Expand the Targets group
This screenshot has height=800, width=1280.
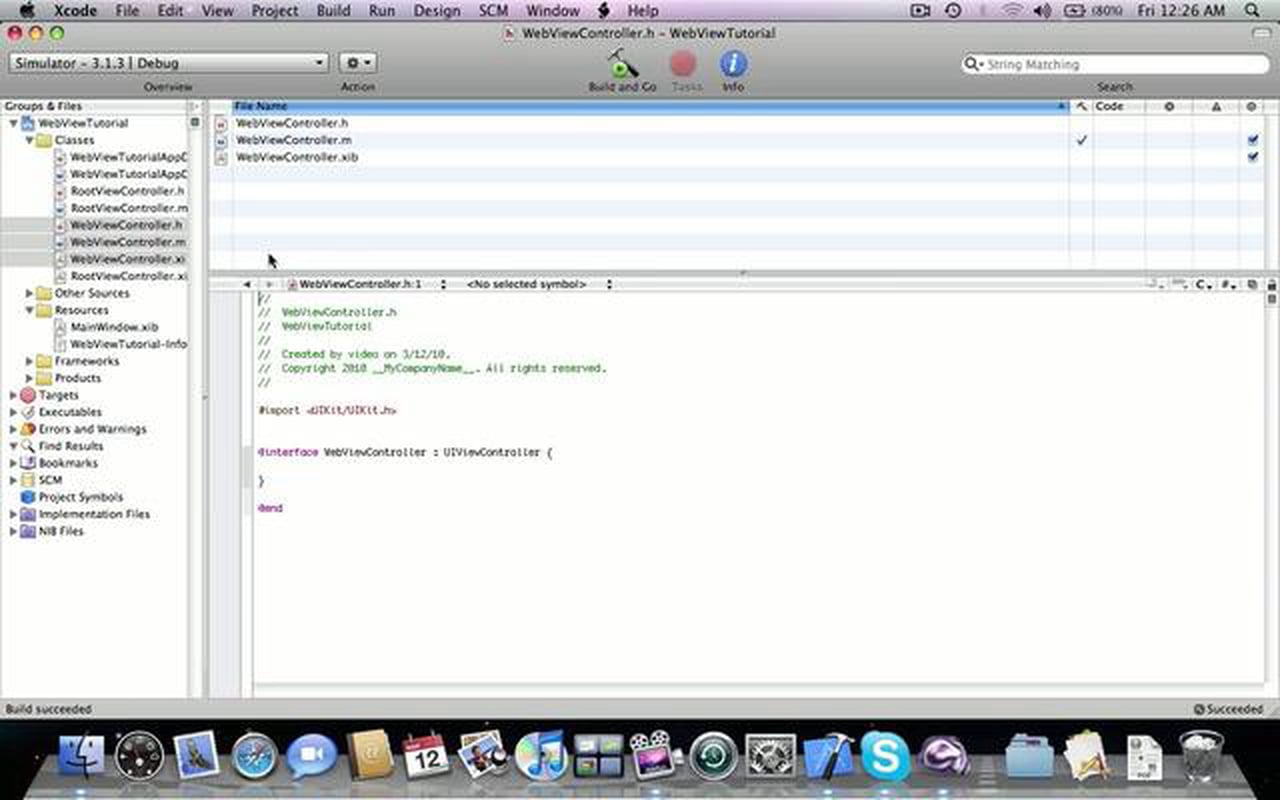pyautogui.click(x=14, y=395)
